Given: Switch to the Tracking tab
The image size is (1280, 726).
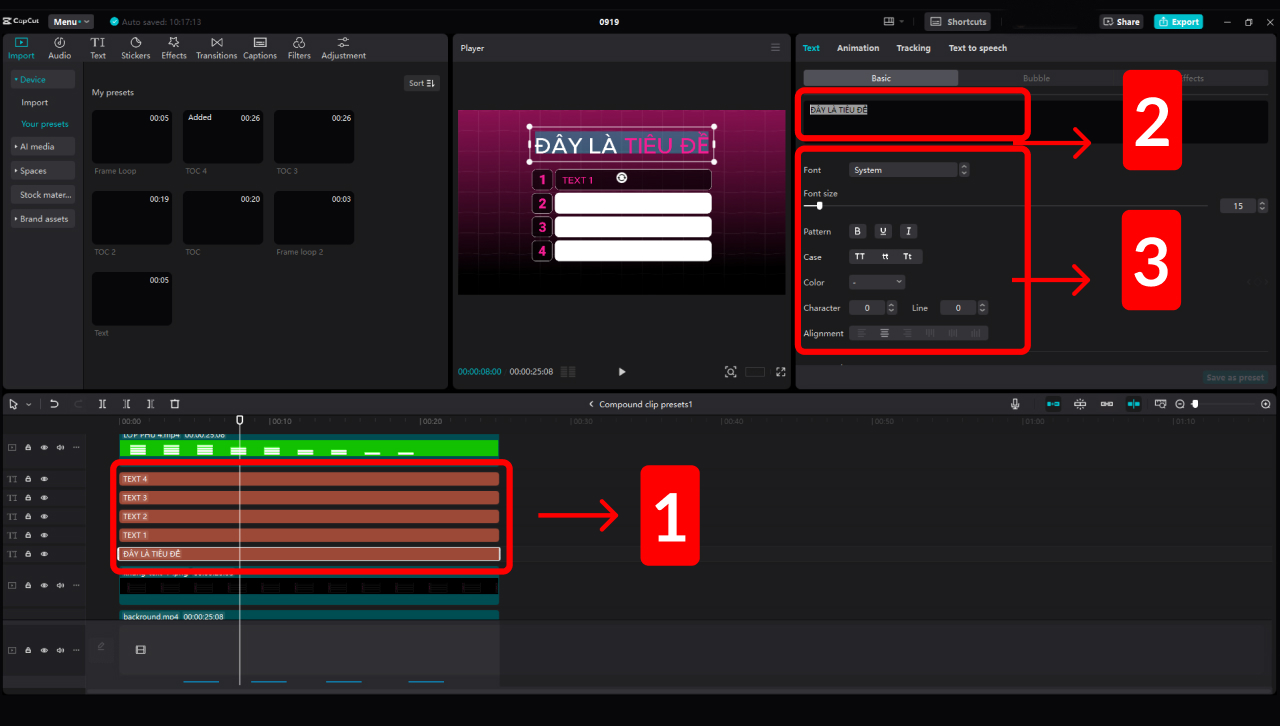Looking at the screenshot, I should (x=913, y=48).
